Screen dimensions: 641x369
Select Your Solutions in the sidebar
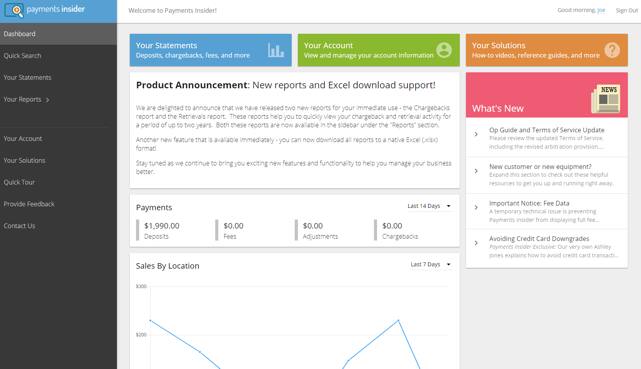[58, 160]
